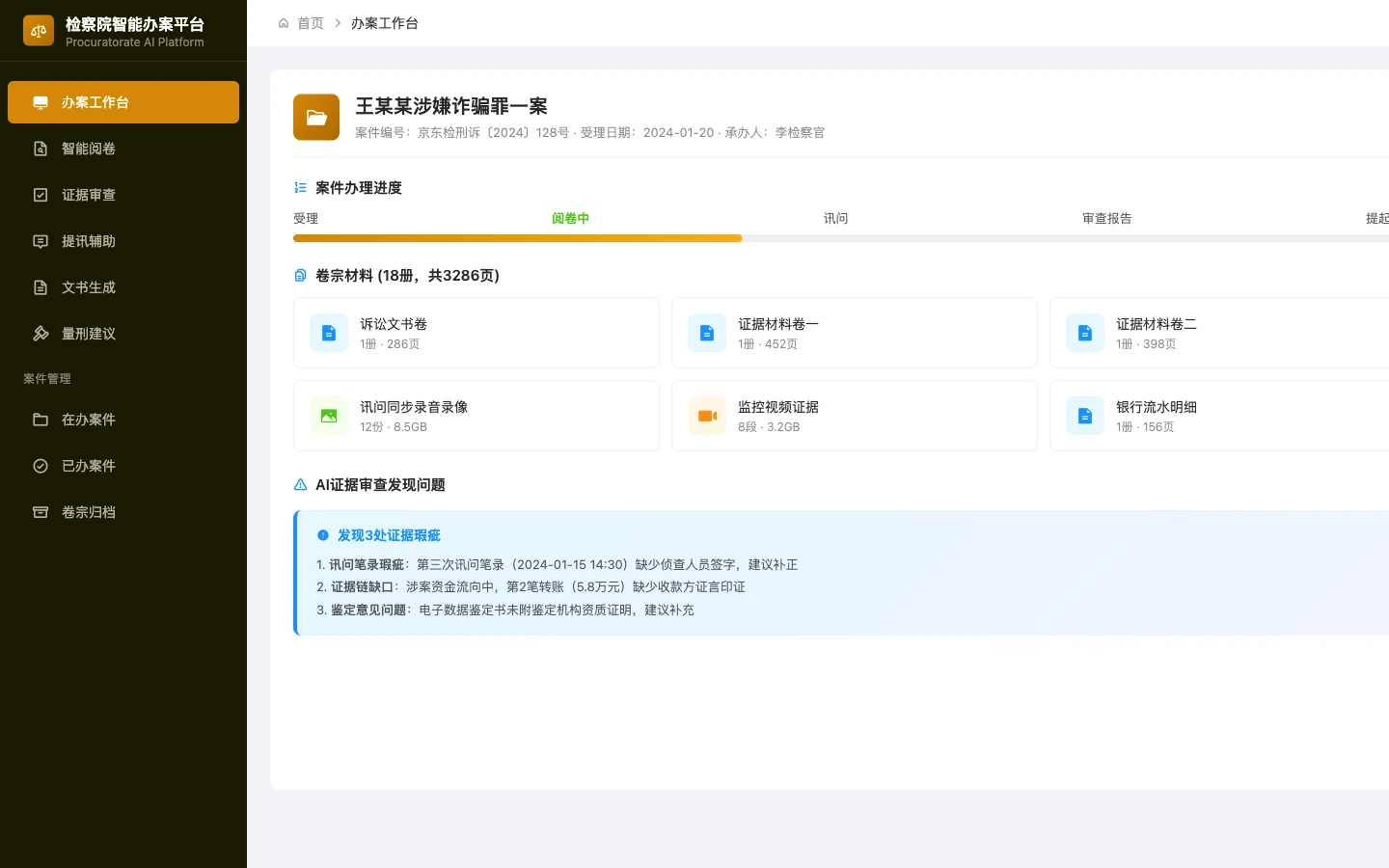Click the 12份 · 8.5GB recording detail
This screenshot has height=868, width=1389.
point(394,427)
